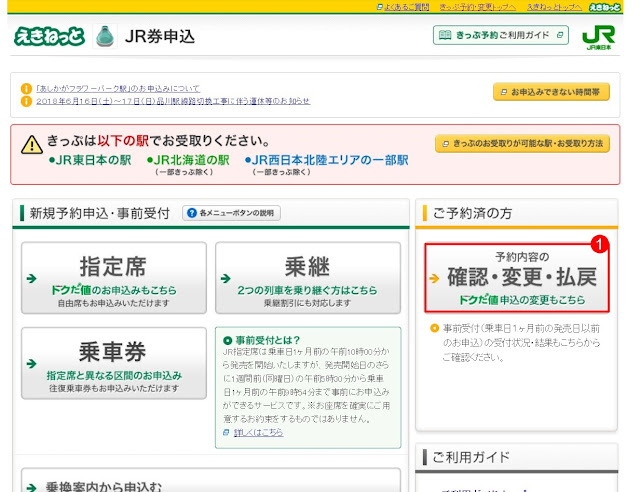Screen dimensions: 640x492
Task: Click 詳しくはこちら link in 事前受付 box
Action: tap(258, 432)
